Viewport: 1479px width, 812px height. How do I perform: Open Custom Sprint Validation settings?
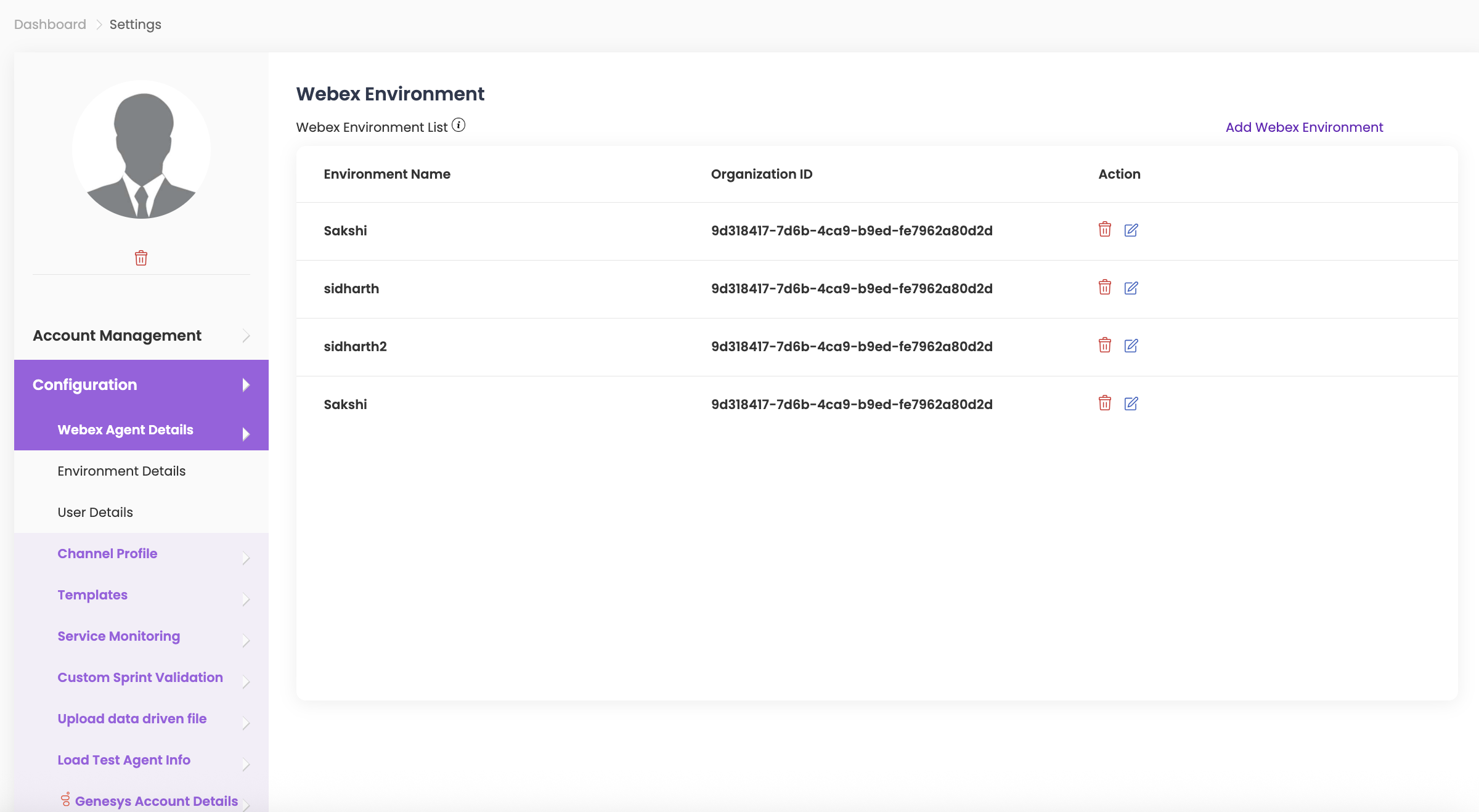(x=140, y=677)
